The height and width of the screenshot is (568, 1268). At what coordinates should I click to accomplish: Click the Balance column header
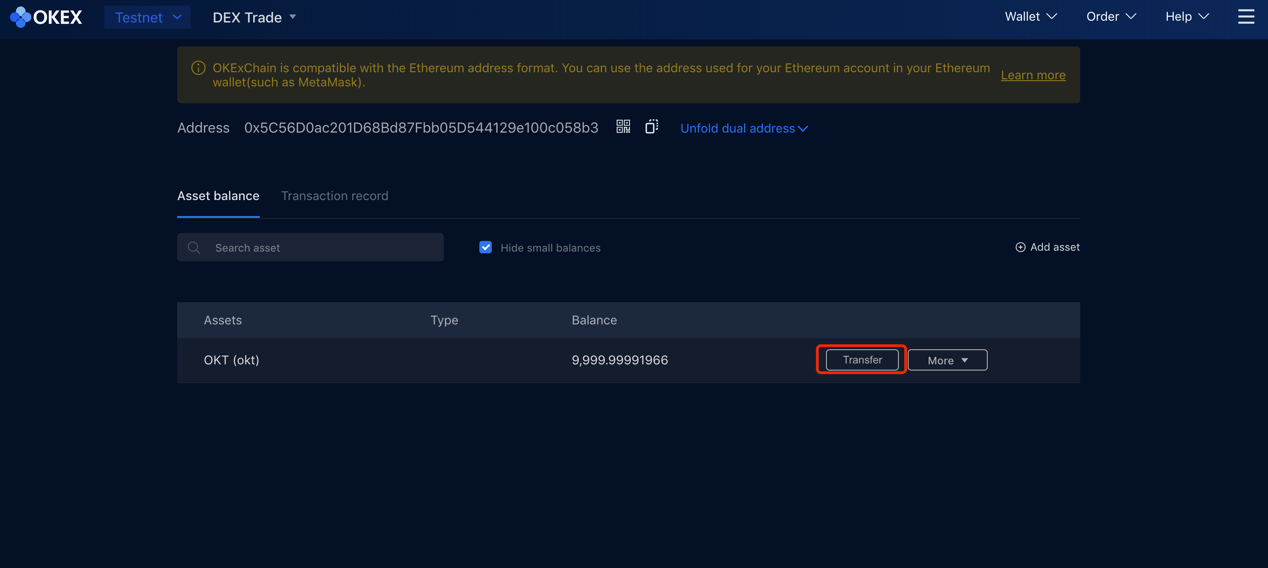[594, 320]
